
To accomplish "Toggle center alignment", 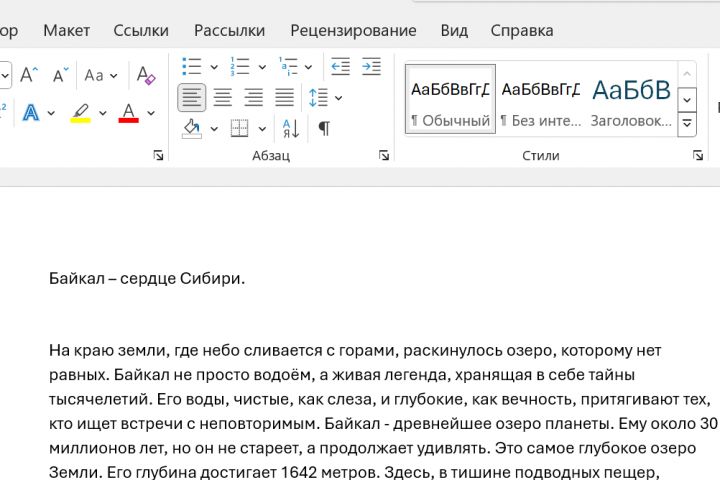I will point(223,97).
